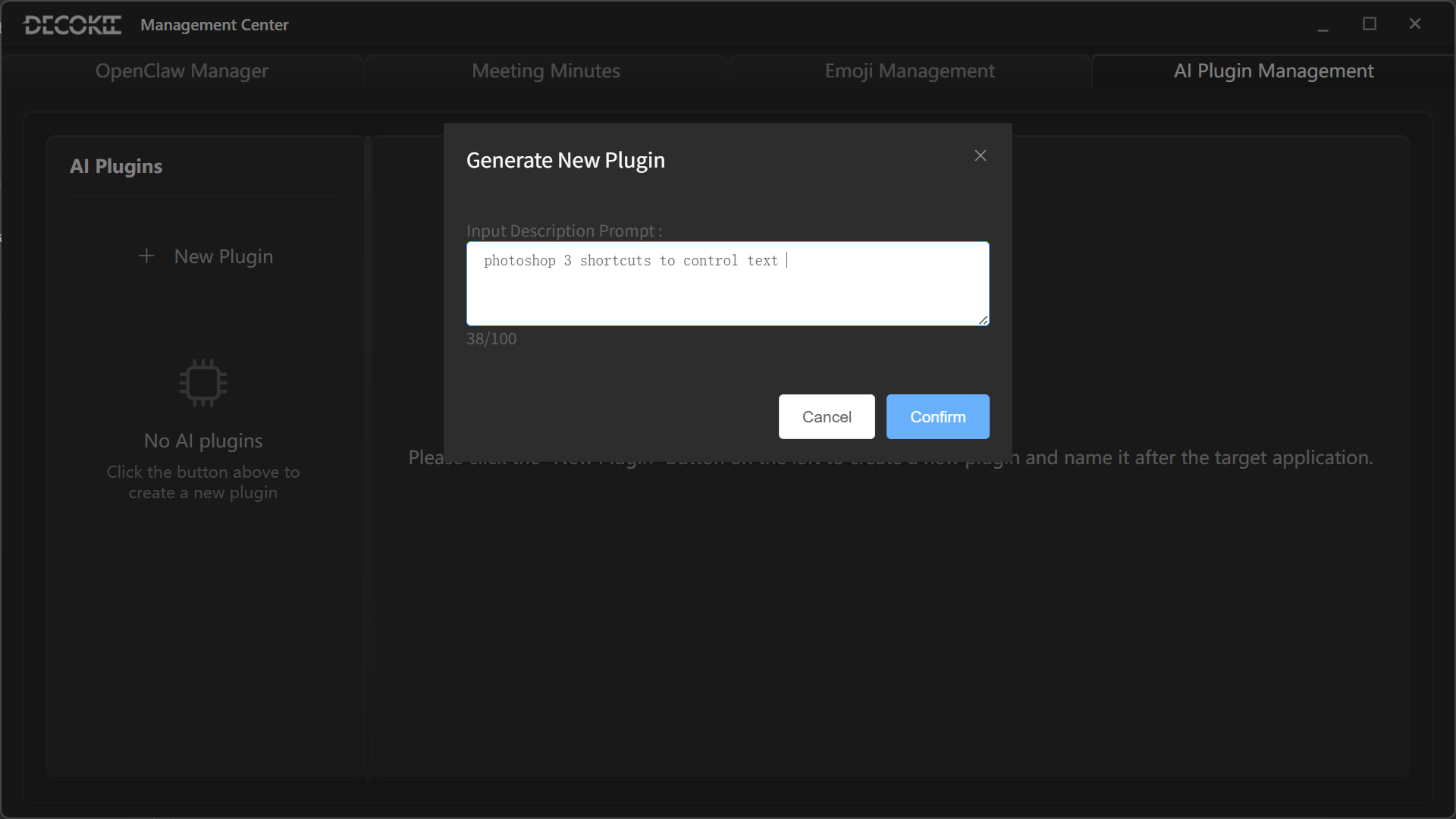Click inside the Input Description Prompt textbox
This screenshot has width=1456, height=819.
tap(728, 284)
